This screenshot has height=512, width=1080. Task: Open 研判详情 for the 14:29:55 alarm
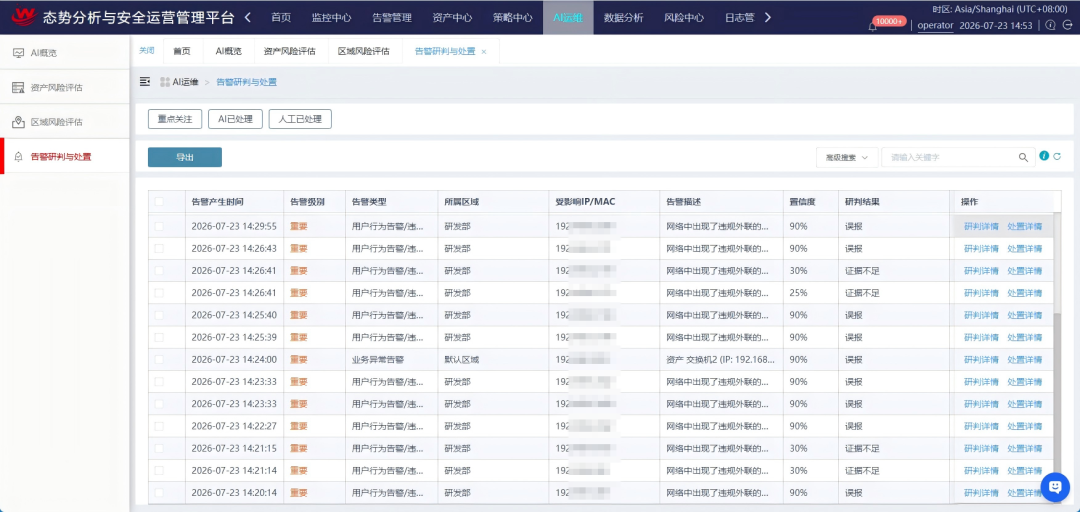pyautogui.click(x=981, y=226)
